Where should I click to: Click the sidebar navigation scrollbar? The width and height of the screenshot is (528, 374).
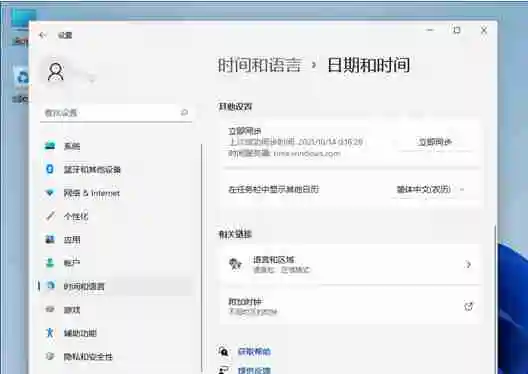coord(201,258)
